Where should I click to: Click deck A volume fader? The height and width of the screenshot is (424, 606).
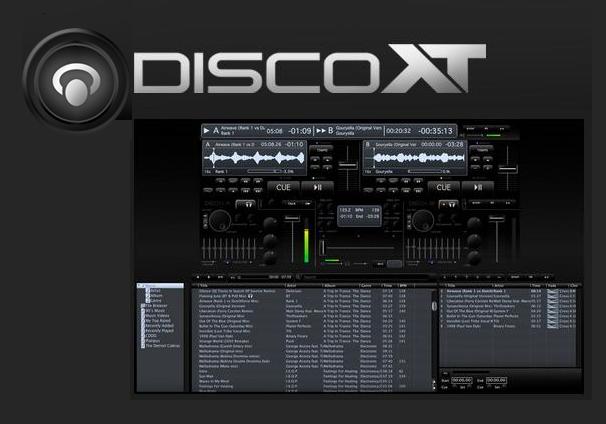click(292, 219)
